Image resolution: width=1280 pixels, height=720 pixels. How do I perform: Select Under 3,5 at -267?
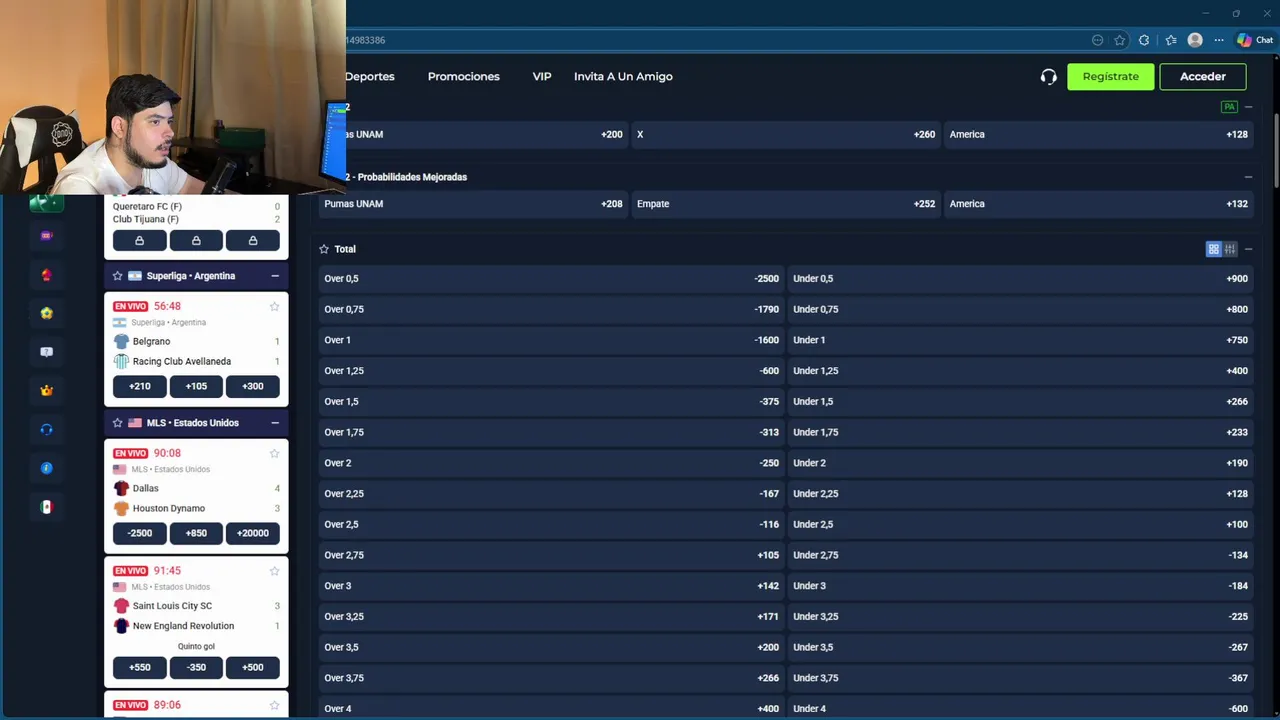click(x=1020, y=647)
